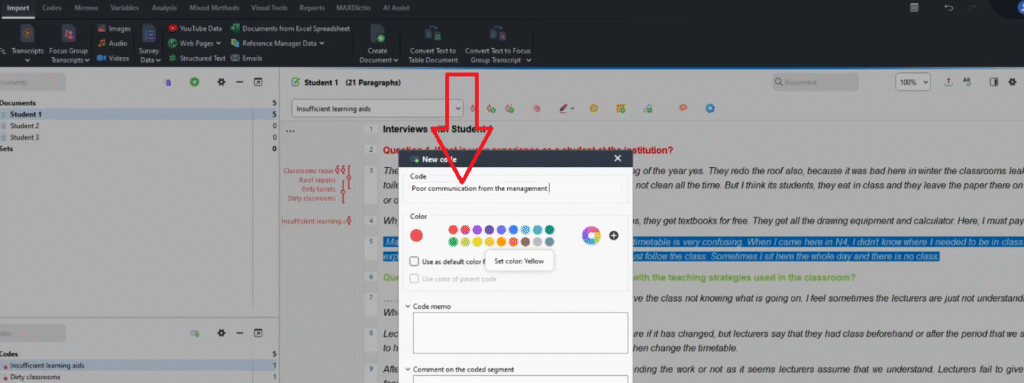Click the Code name input field
This screenshot has width=1024, height=383.
(x=515, y=188)
